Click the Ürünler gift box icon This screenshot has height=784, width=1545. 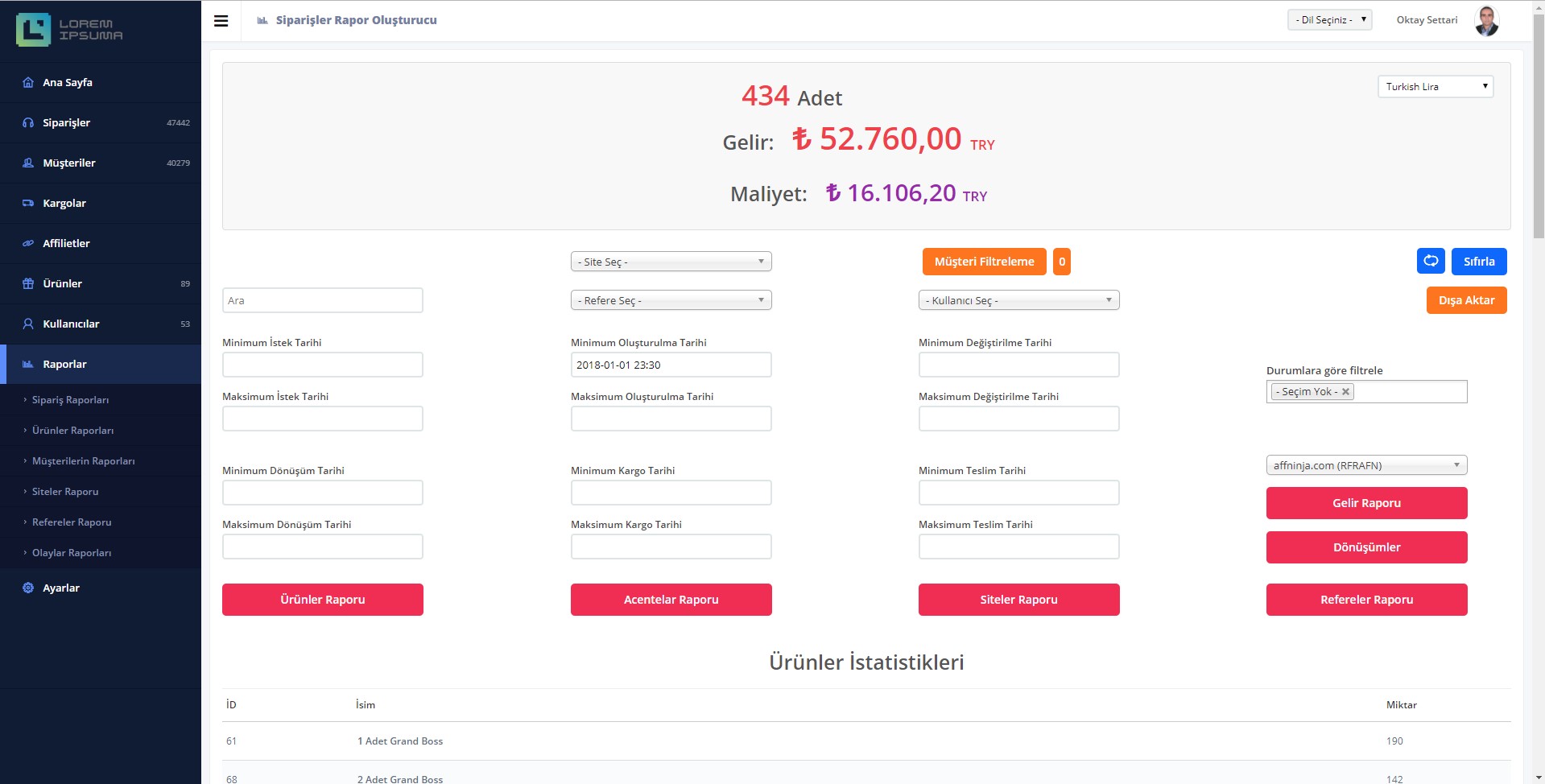[28, 283]
